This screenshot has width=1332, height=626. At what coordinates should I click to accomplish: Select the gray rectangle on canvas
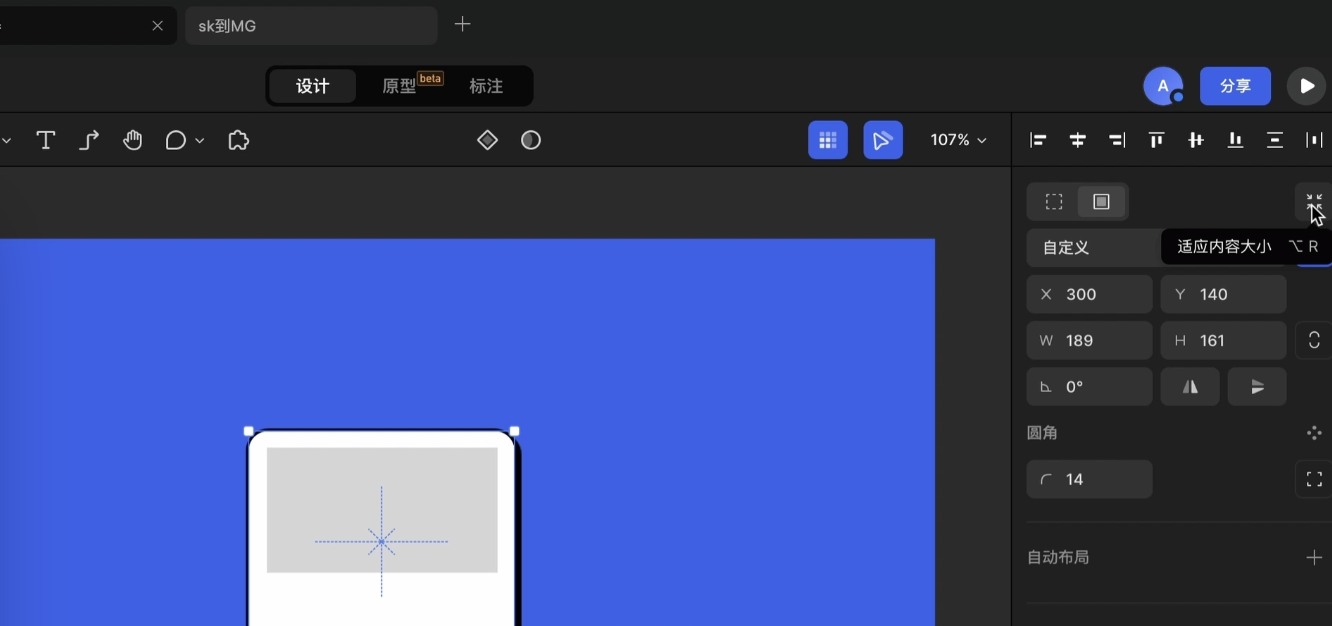(382, 510)
